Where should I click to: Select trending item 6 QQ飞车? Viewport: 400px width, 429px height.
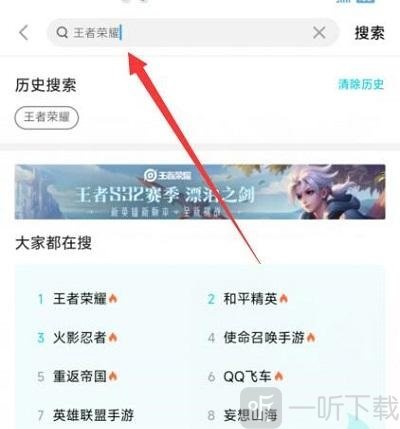pyautogui.click(x=246, y=376)
